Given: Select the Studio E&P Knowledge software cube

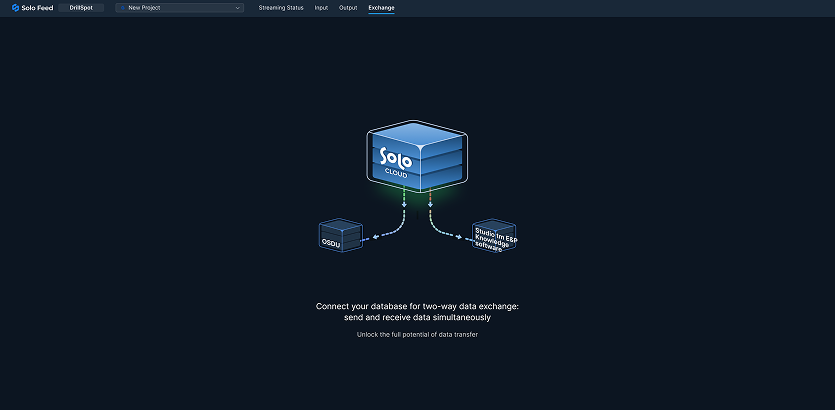Looking at the screenshot, I should (494, 235).
